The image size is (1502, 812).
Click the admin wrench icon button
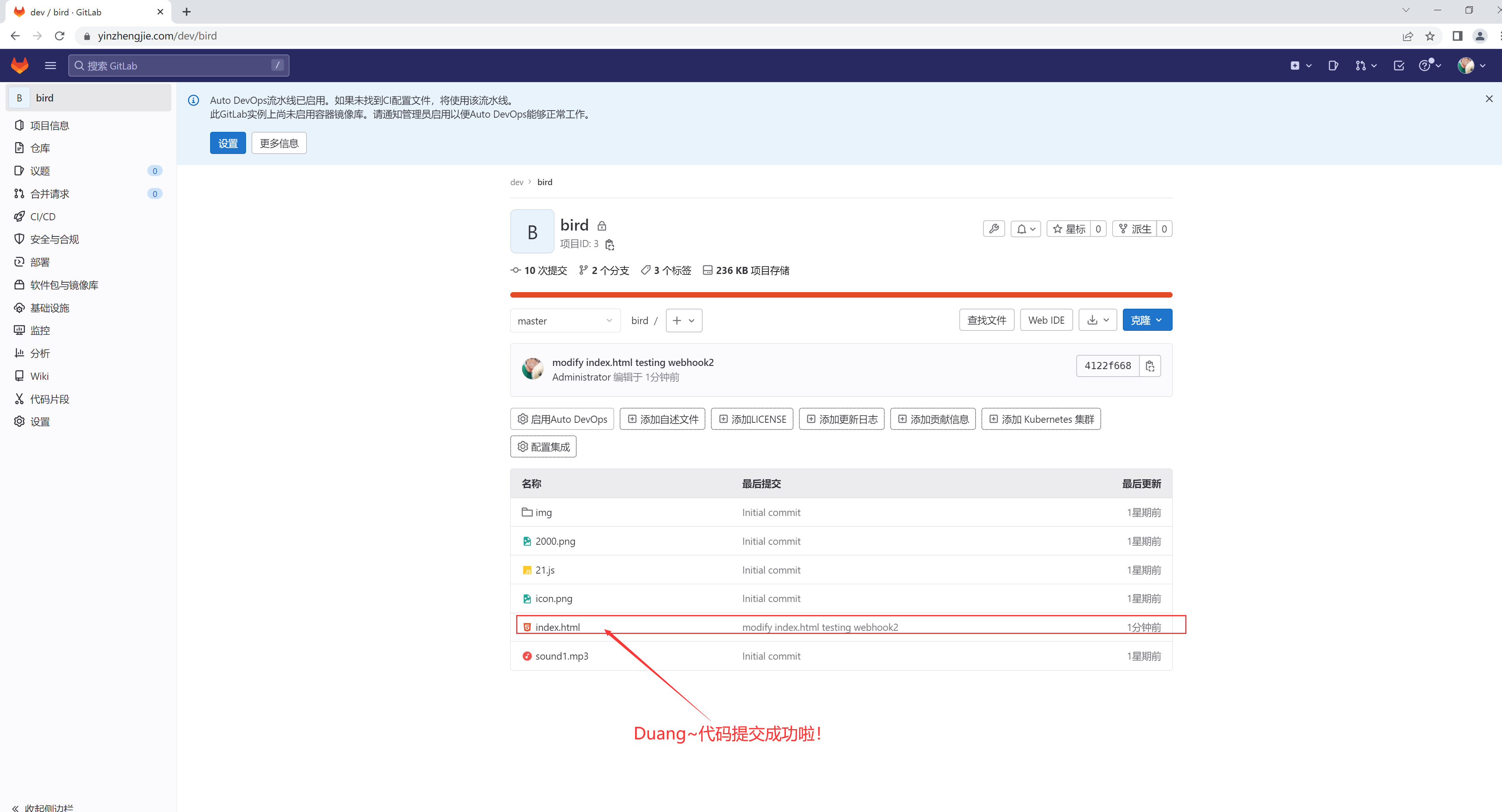(x=994, y=229)
